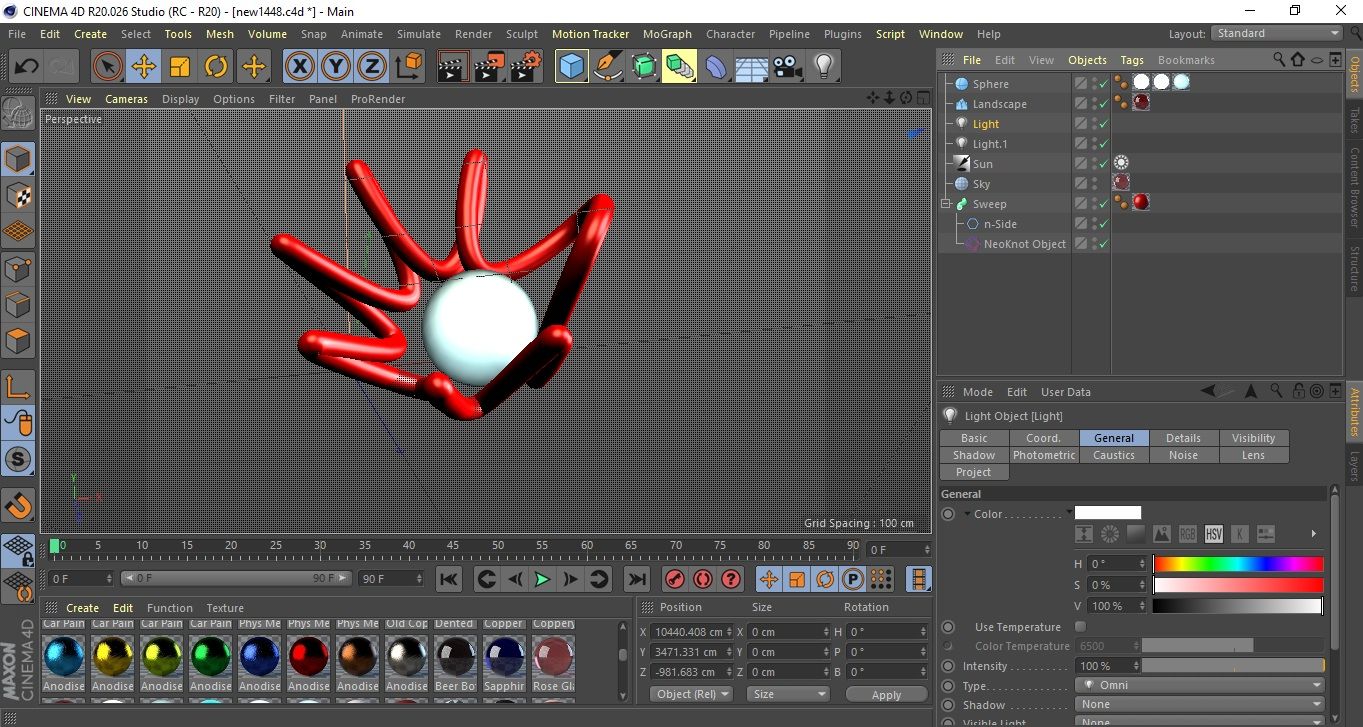Toggle the Color parameter keyframe radio button

948,514
